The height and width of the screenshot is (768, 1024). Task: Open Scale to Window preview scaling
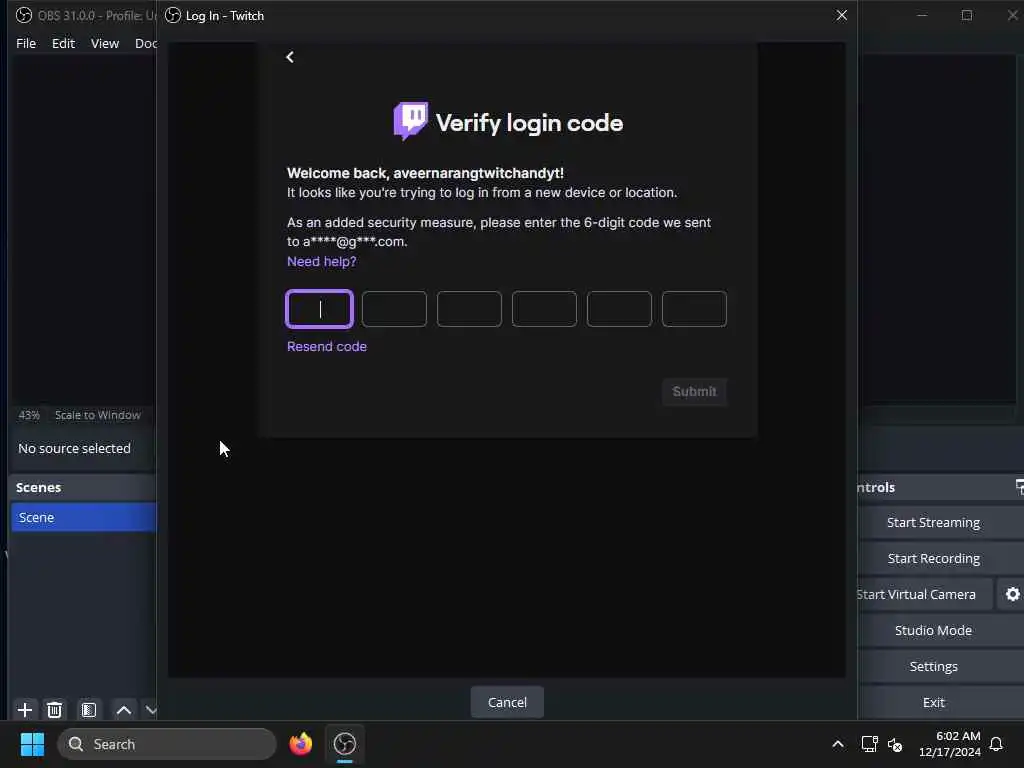97,415
